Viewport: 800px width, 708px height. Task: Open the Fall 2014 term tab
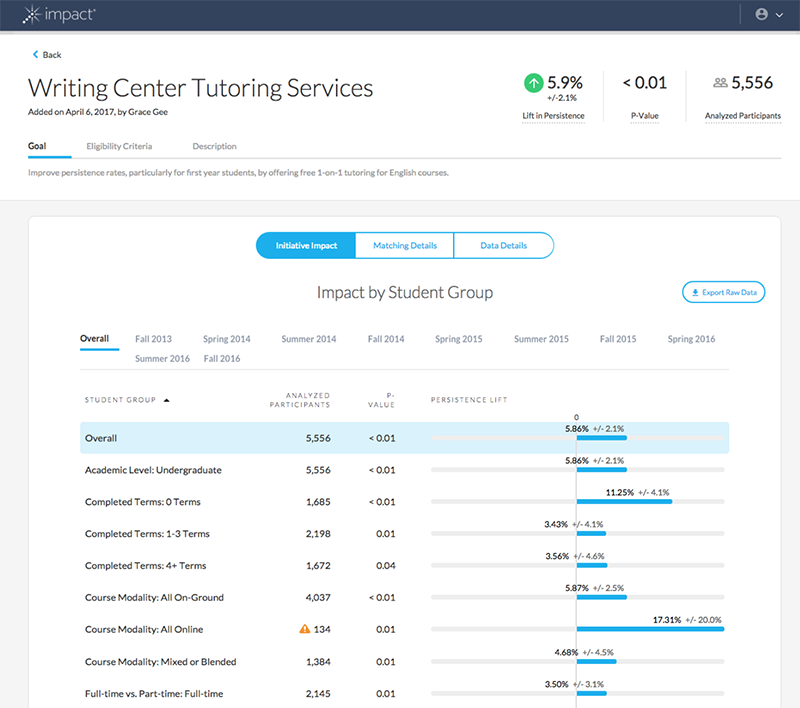click(386, 339)
